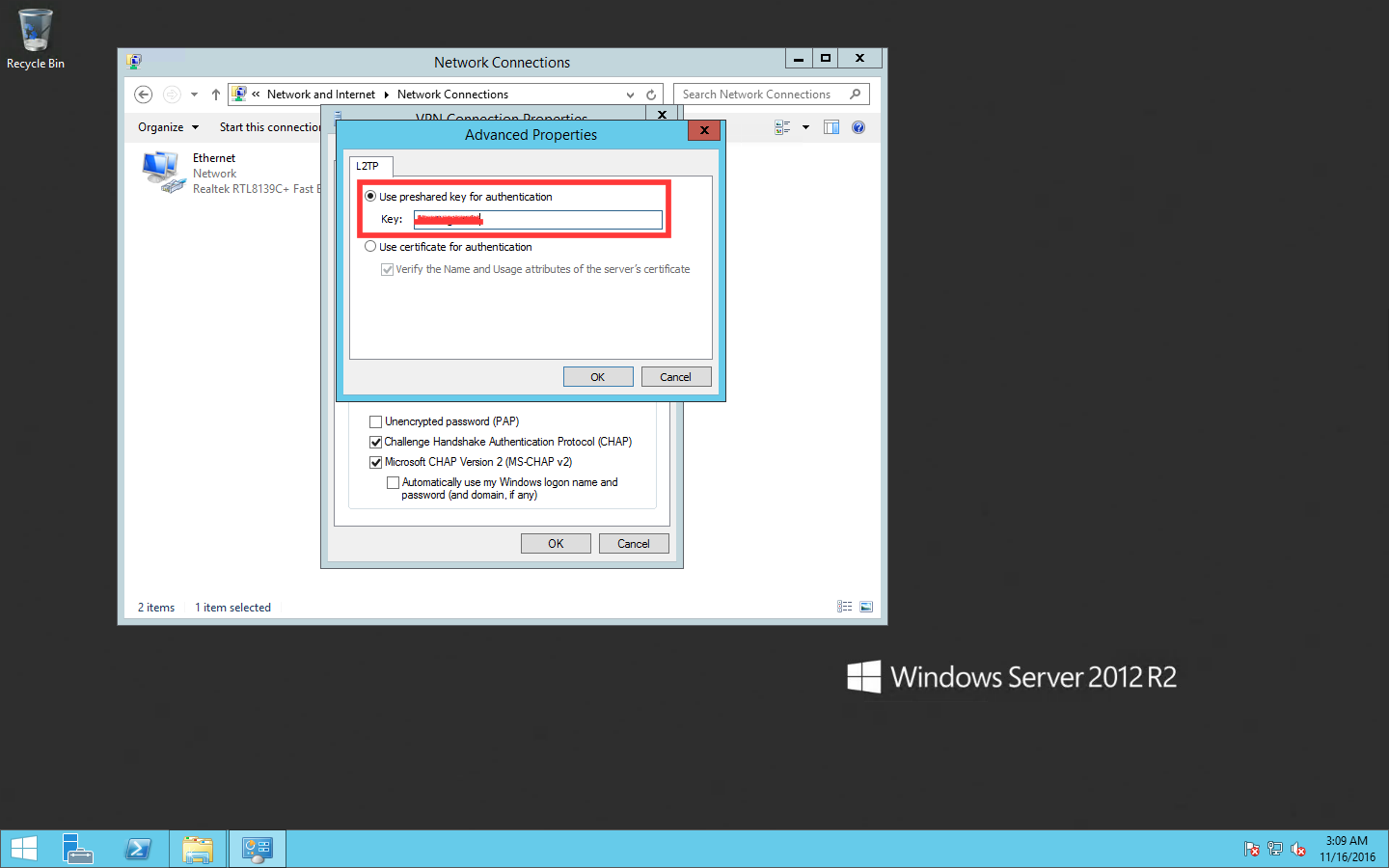Click the Network Connections address bar icon
The image size is (1389, 868).
(239, 95)
